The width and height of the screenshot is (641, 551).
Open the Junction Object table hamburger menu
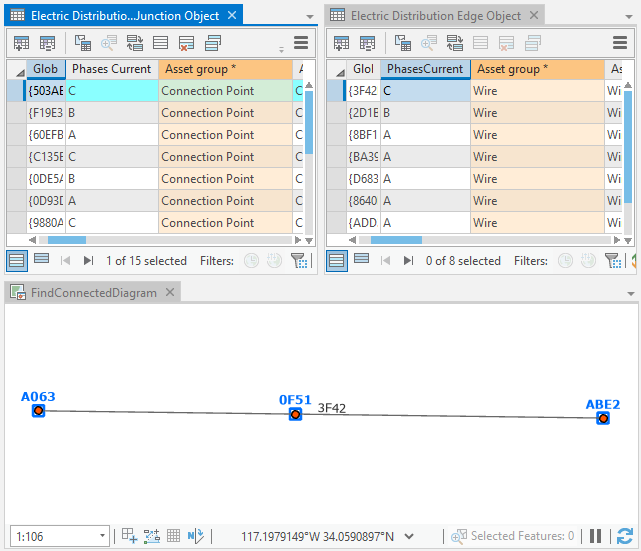pyautogui.click(x=300, y=43)
